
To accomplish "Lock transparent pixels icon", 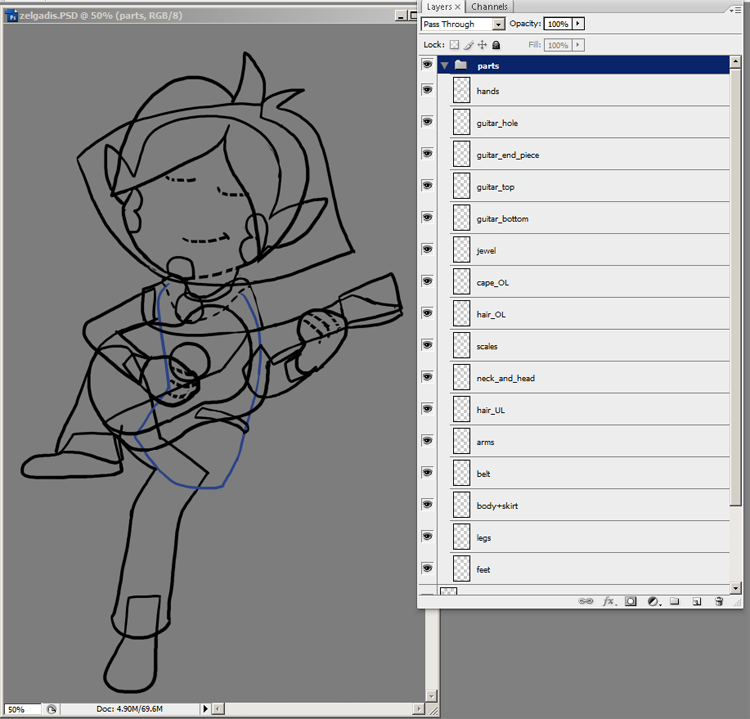I will [454, 45].
